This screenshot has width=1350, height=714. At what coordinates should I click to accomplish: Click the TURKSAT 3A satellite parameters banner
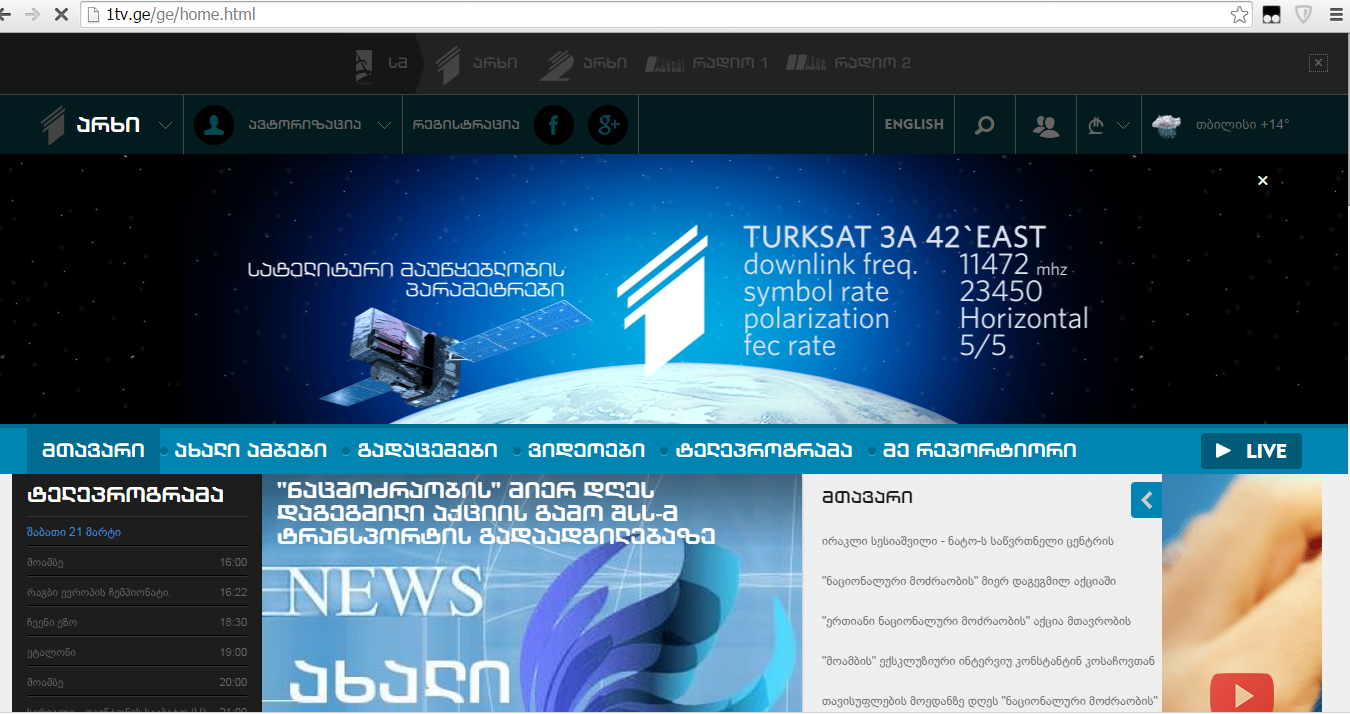point(675,289)
